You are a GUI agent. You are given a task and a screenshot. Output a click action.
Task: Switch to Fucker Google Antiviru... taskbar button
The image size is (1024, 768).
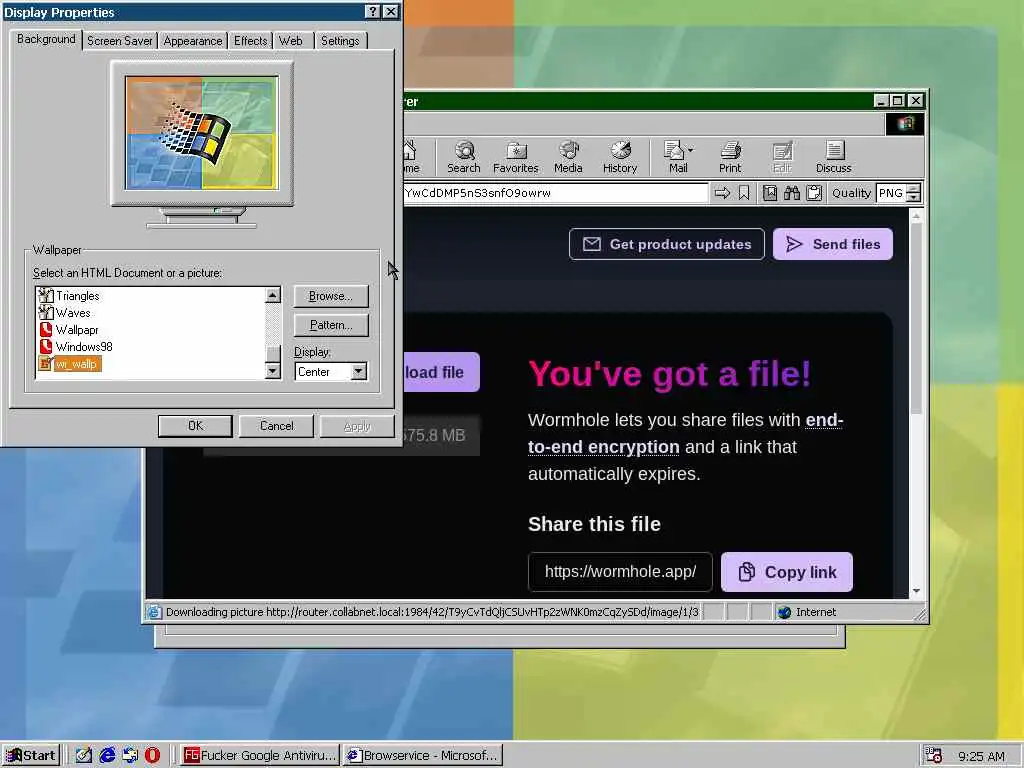point(259,756)
